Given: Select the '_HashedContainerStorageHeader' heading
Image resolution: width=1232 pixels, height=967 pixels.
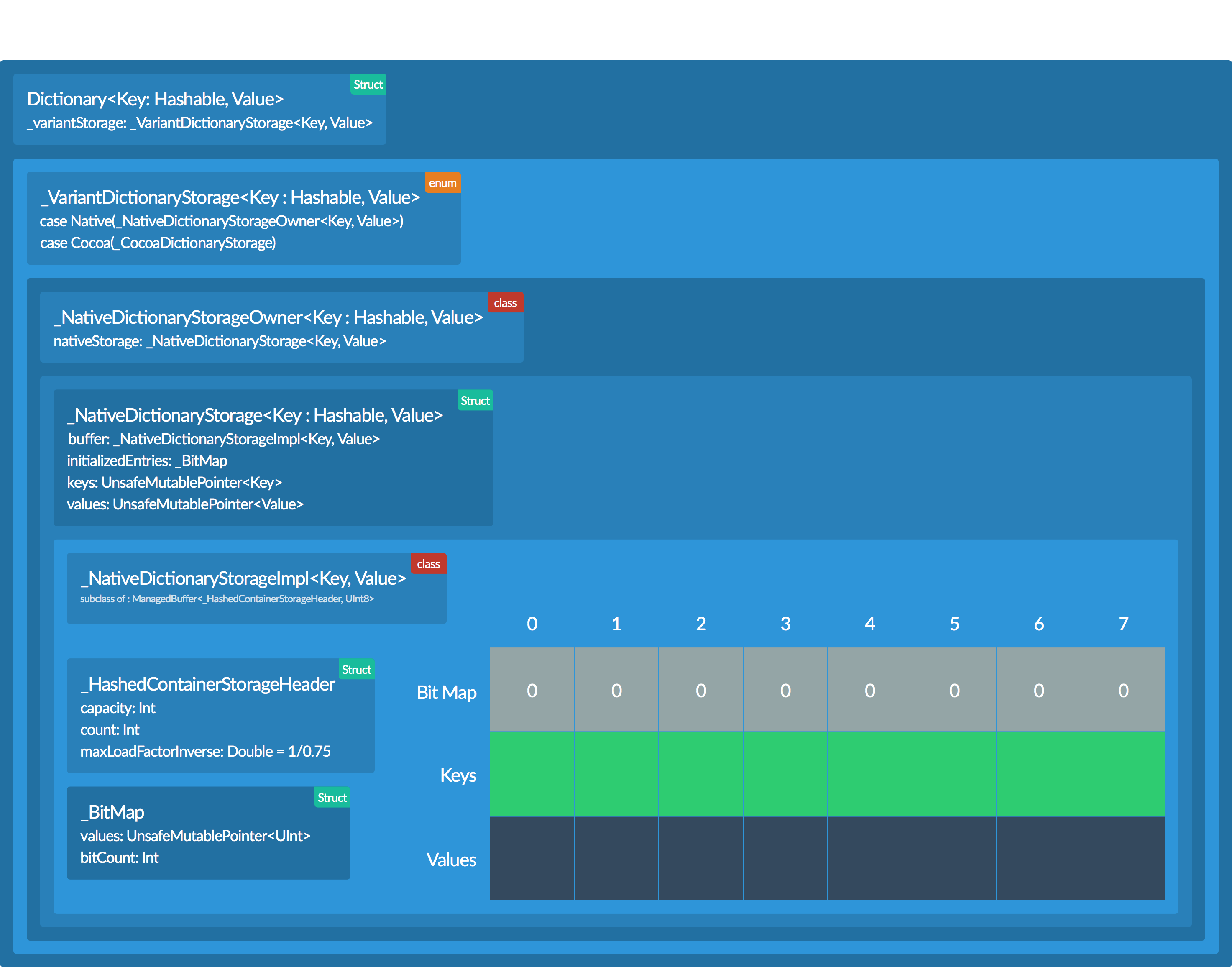Looking at the screenshot, I should click(x=208, y=685).
